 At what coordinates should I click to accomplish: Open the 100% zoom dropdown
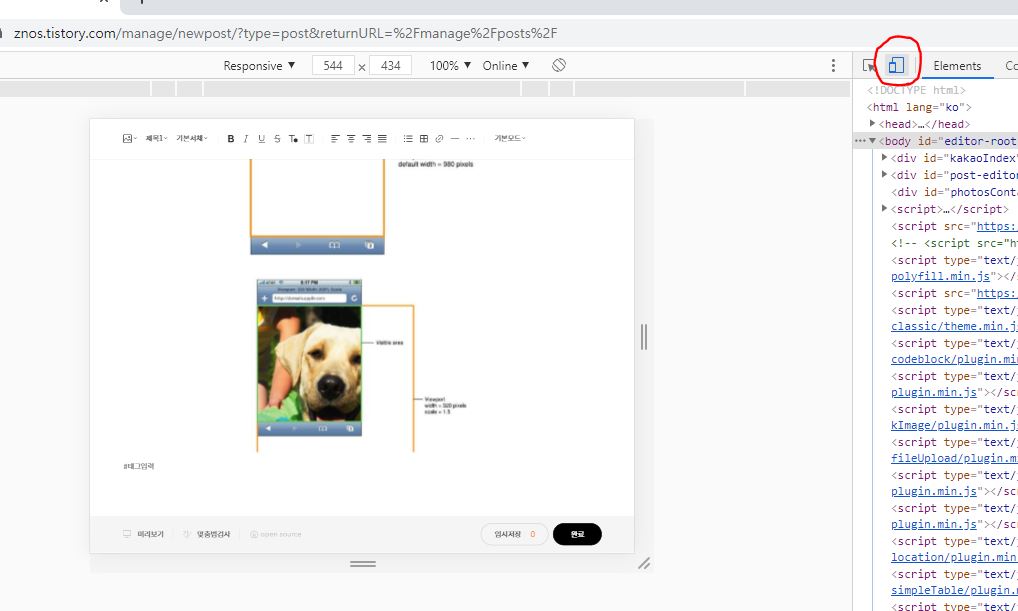(x=450, y=66)
